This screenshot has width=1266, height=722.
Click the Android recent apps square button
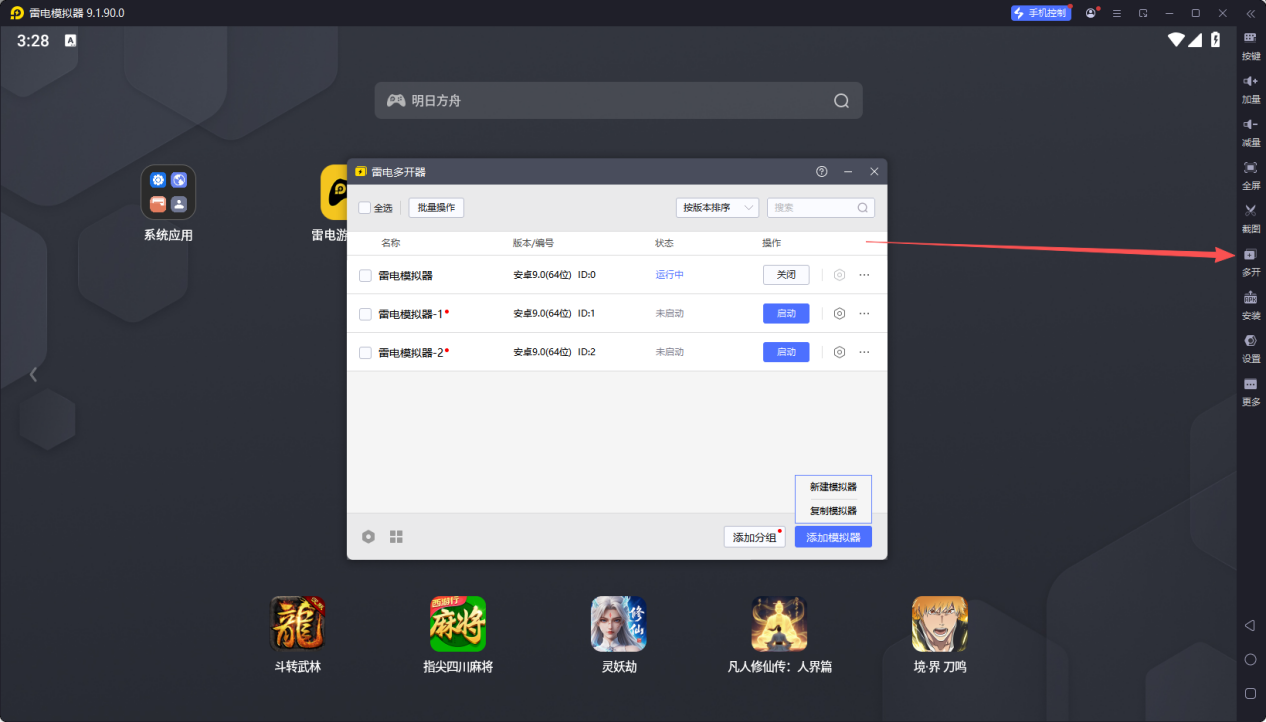click(1250, 693)
